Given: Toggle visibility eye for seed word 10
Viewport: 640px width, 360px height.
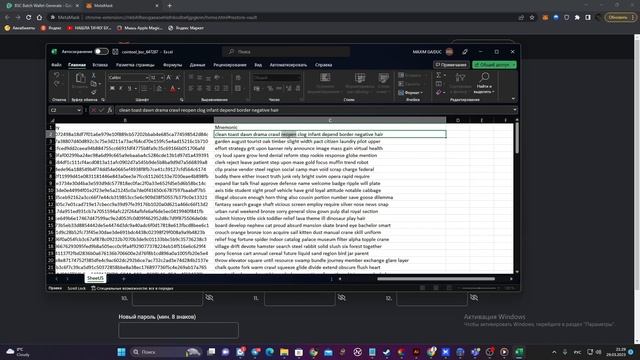Looking at the screenshot, I should point(209,298).
